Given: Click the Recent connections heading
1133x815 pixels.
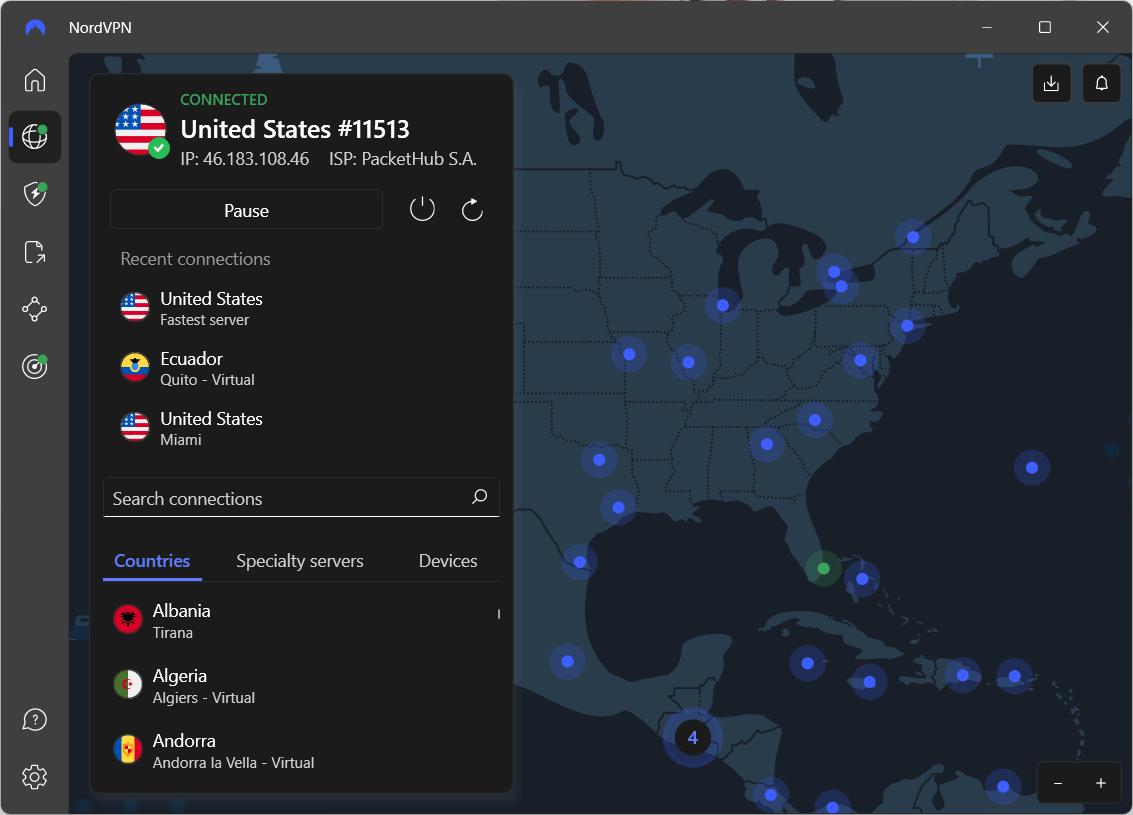Looking at the screenshot, I should click(x=195, y=259).
